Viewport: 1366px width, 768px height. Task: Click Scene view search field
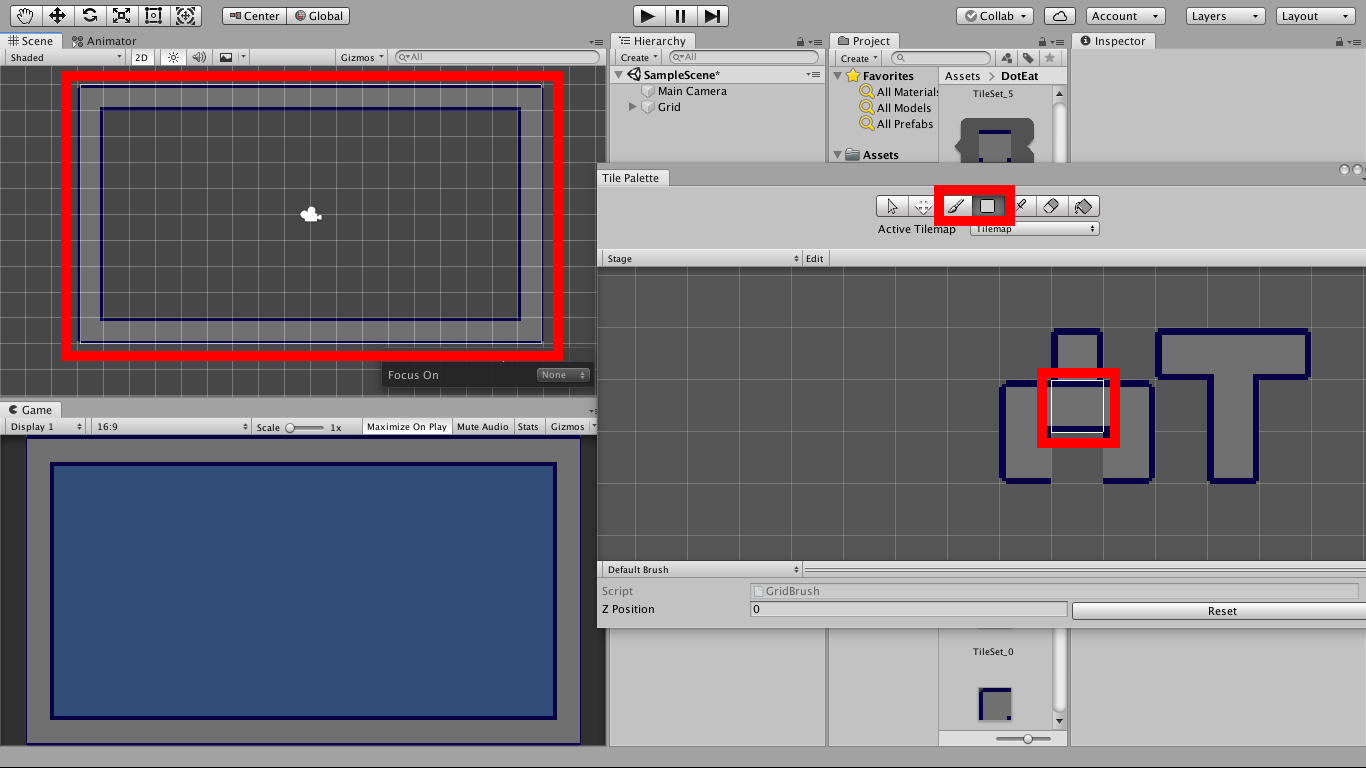pos(498,57)
